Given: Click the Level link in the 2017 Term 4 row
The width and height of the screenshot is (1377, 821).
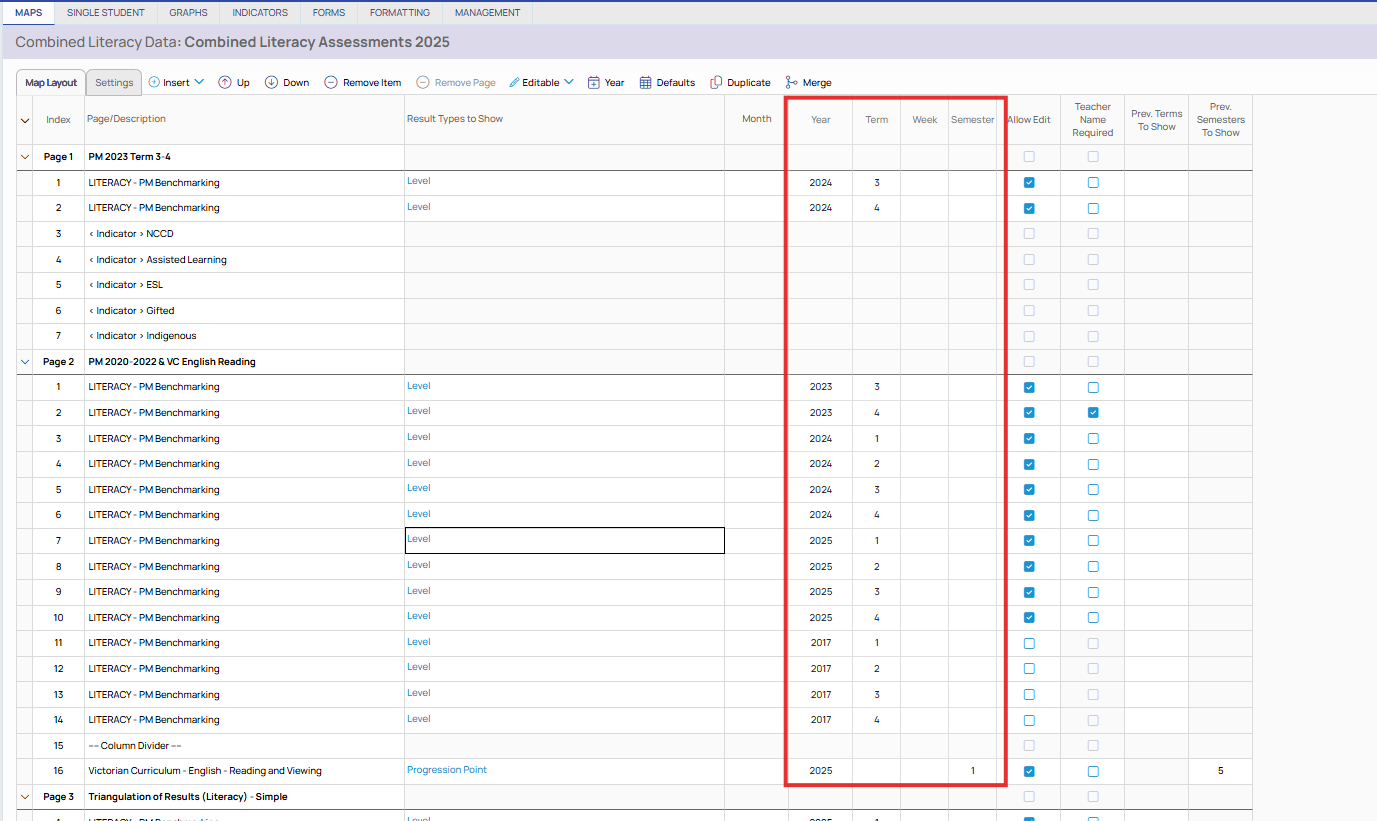Looking at the screenshot, I should click(x=419, y=718).
